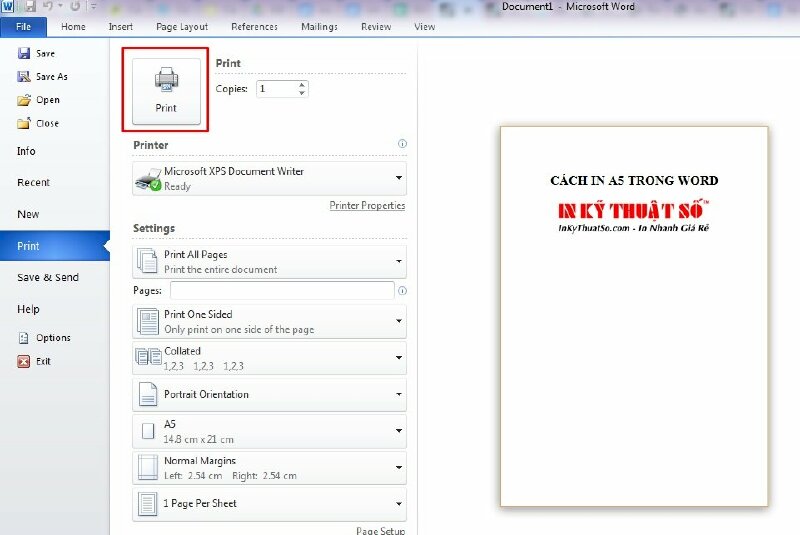This screenshot has width=800, height=535.
Task: Click the A5 document preview page
Action: click(634, 316)
